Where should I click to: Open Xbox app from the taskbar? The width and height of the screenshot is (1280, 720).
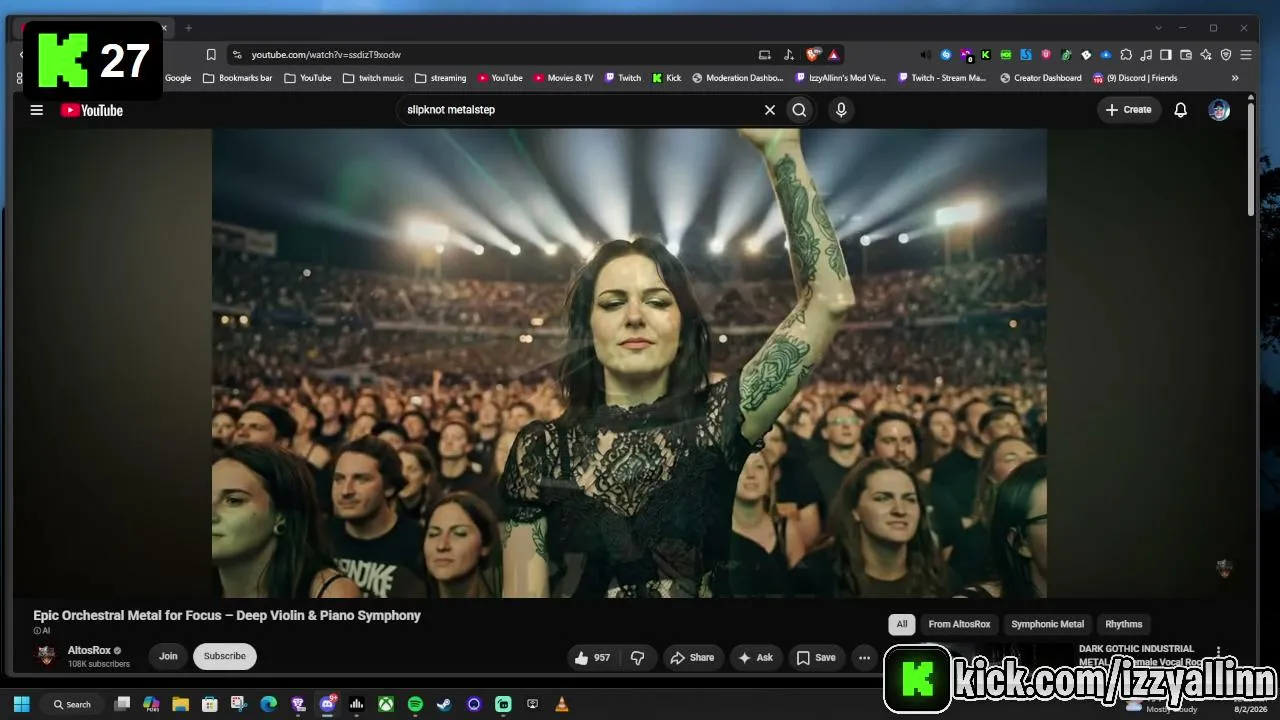(386, 704)
